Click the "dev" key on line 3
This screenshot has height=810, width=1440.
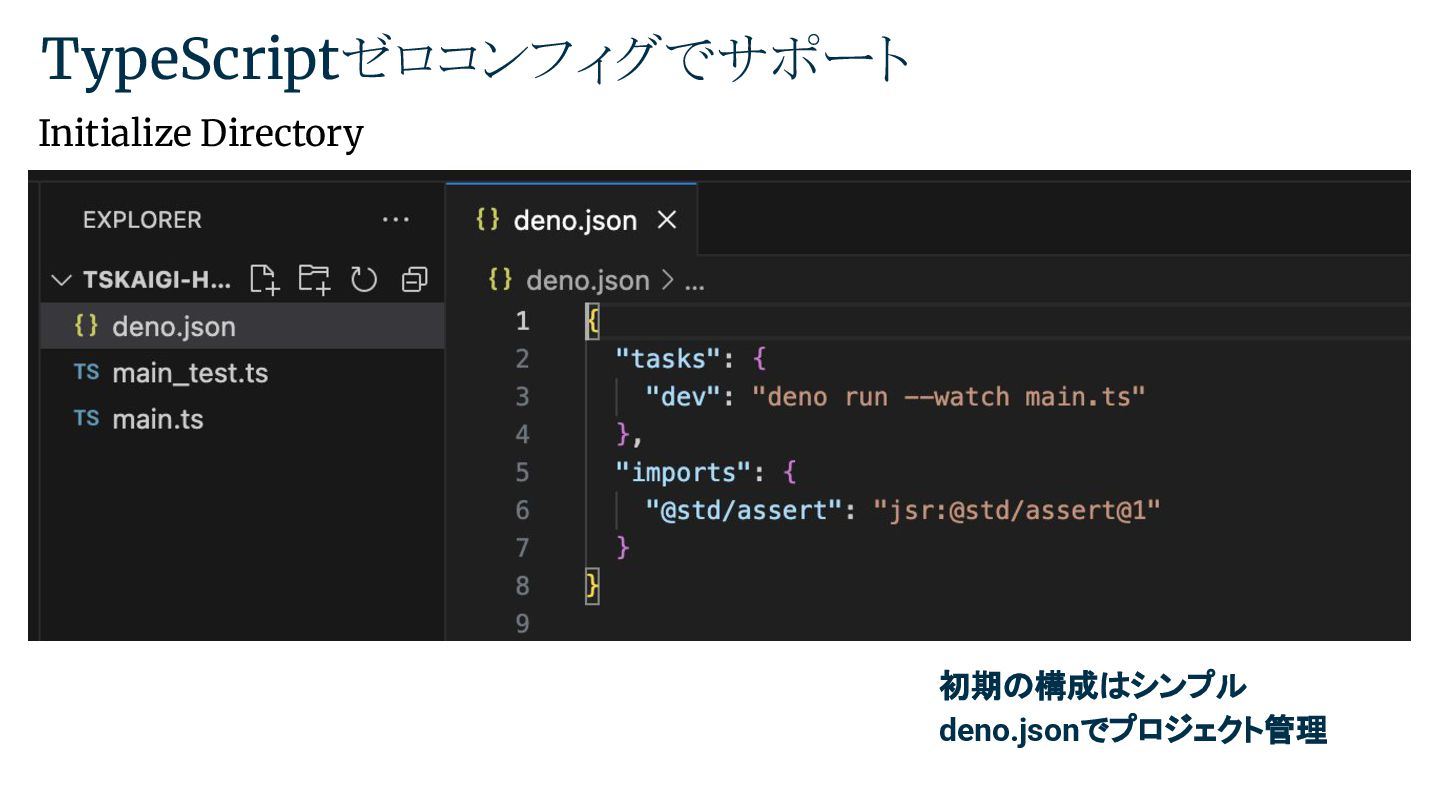pyautogui.click(x=684, y=396)
